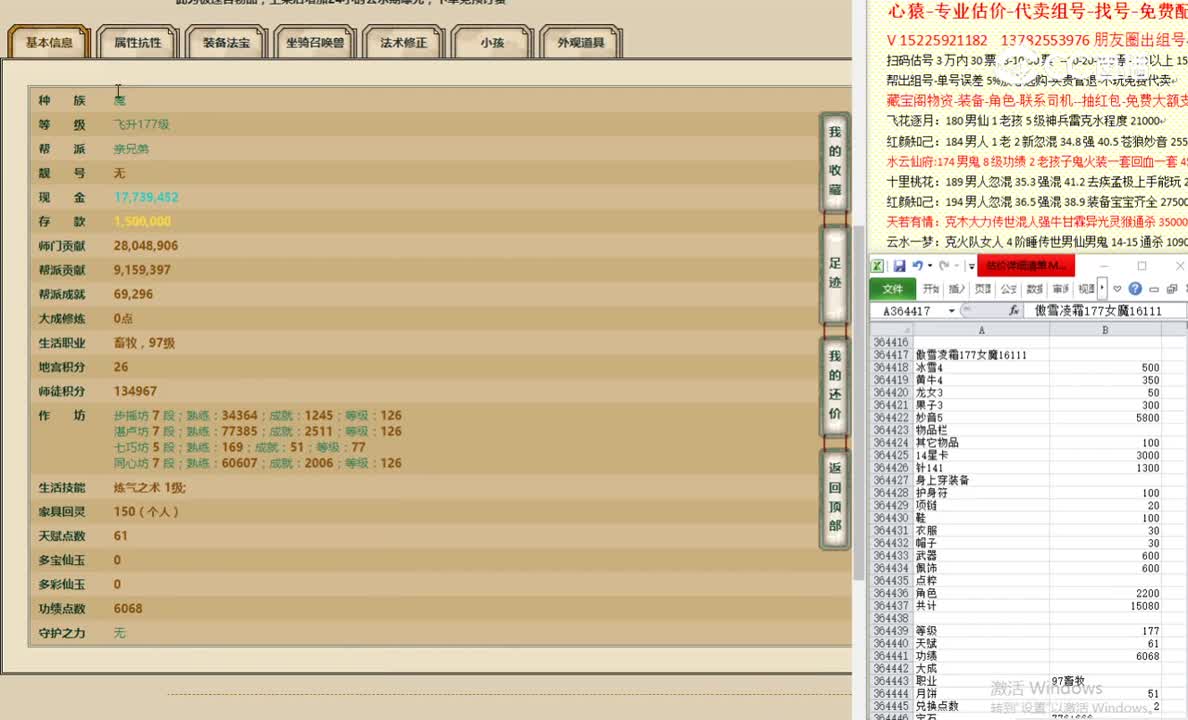
Task: Open the Quick Access Toolbar customize dropdown
Action: 970,266
